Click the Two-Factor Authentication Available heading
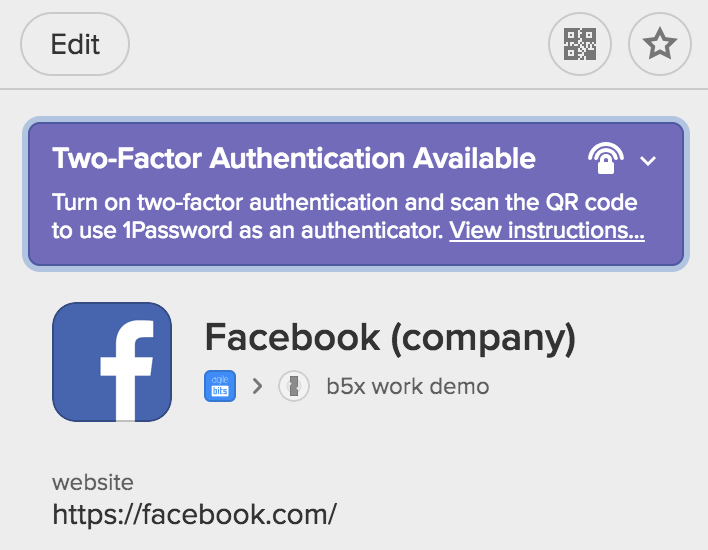The image size is (708, 550). (x=294, y=158)
